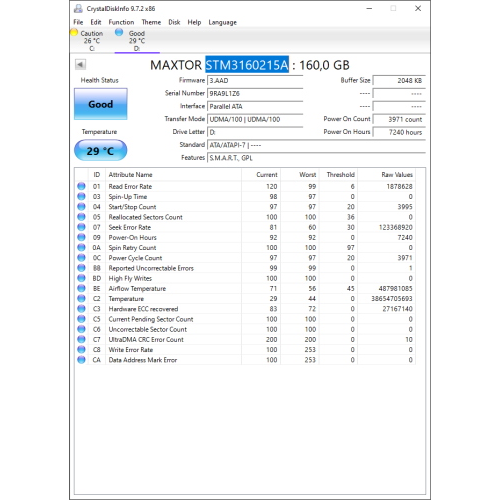The width and height of the screenshot is (500, 500).
Task: Click the Interface field Parallel ATA
Action: tap(255, 107)
